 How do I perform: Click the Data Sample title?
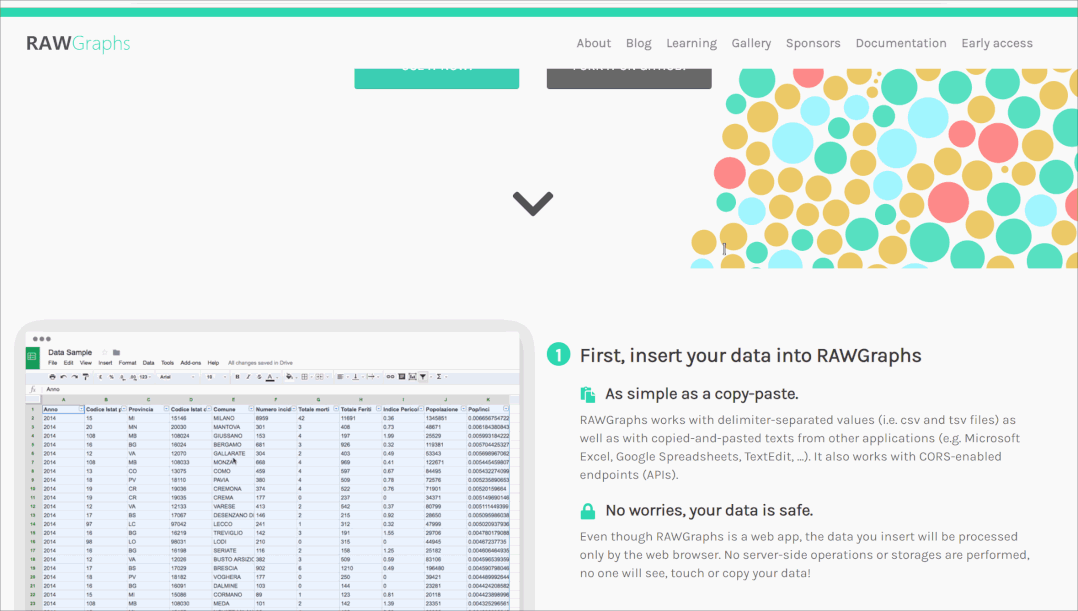70,352
